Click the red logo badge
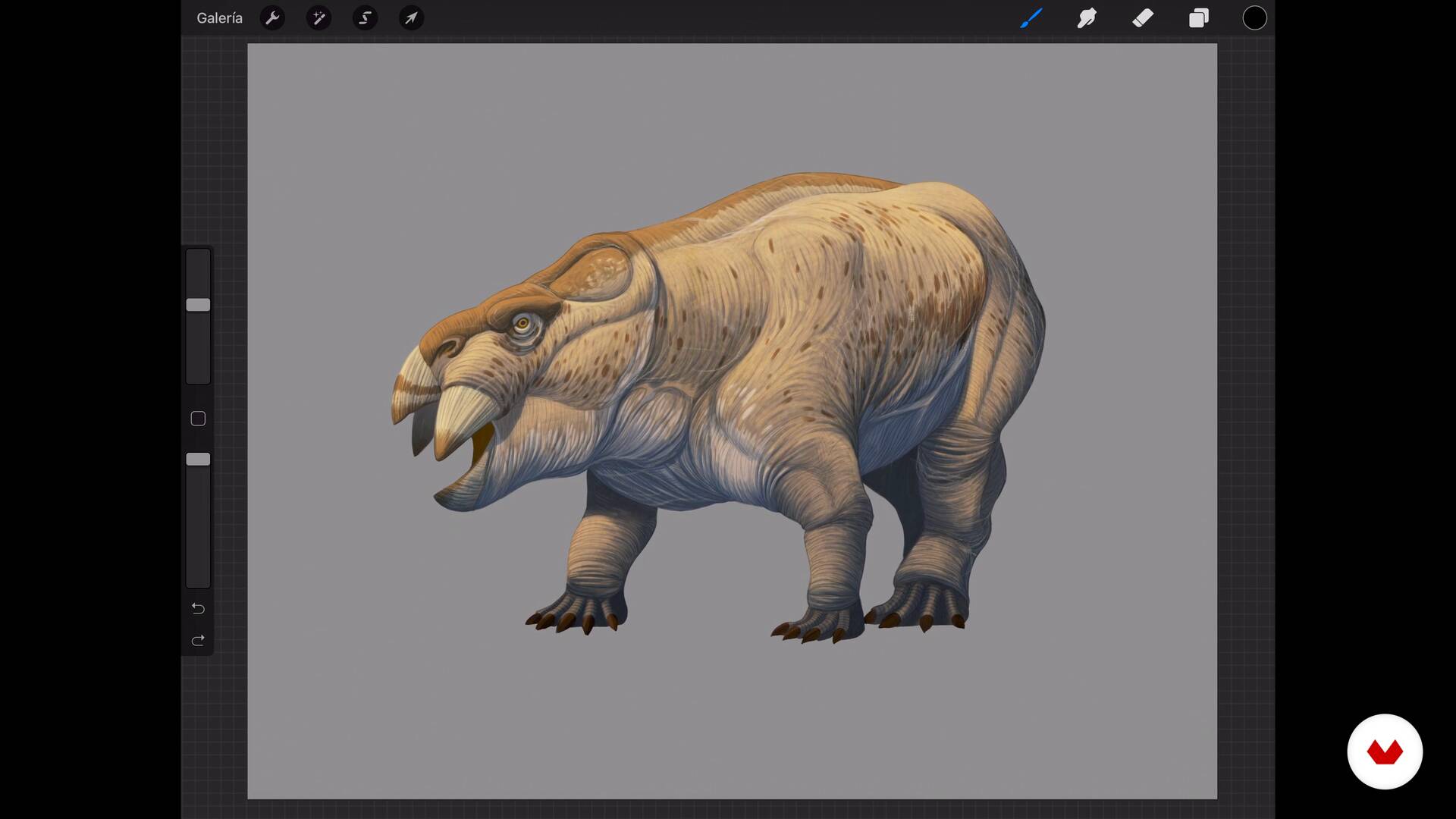Viewport: 1456px width, 819px height. (x=1385, y=752)
